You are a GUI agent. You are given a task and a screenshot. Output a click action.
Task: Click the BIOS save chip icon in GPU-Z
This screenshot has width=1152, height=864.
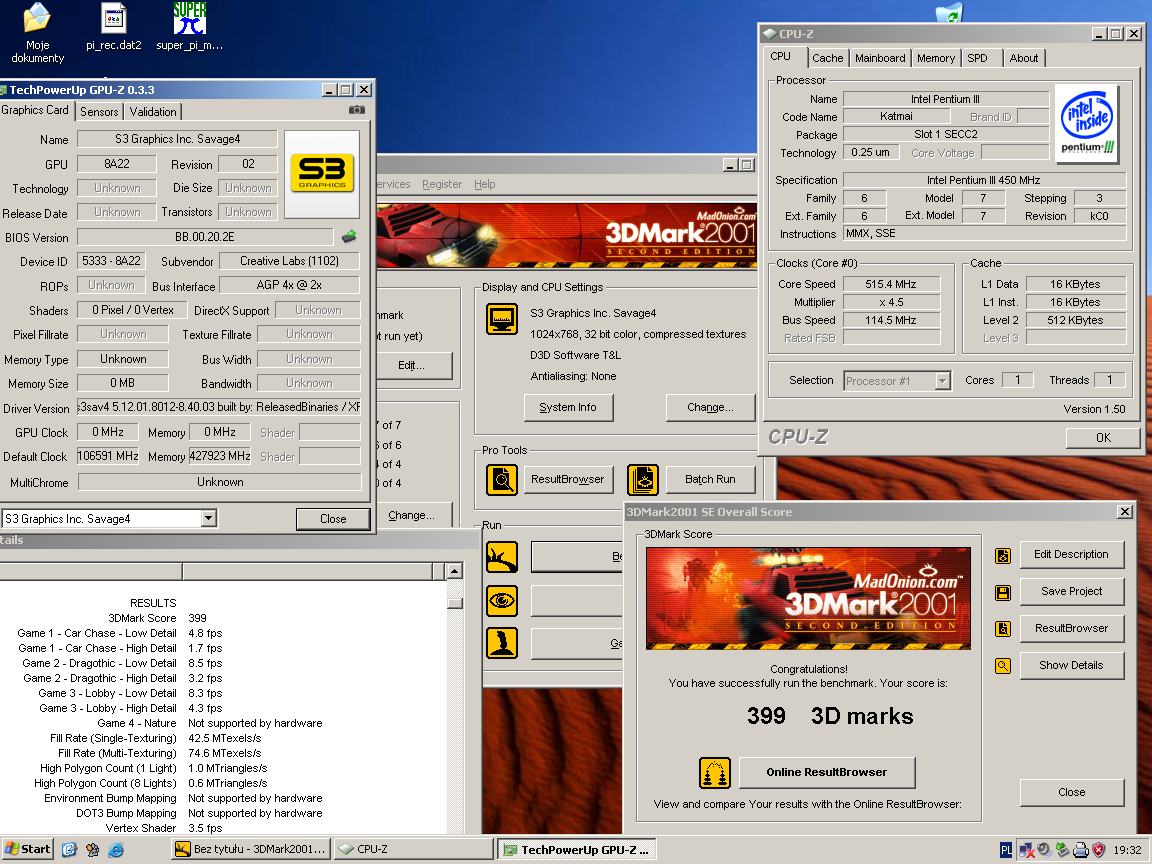(349, 236)
